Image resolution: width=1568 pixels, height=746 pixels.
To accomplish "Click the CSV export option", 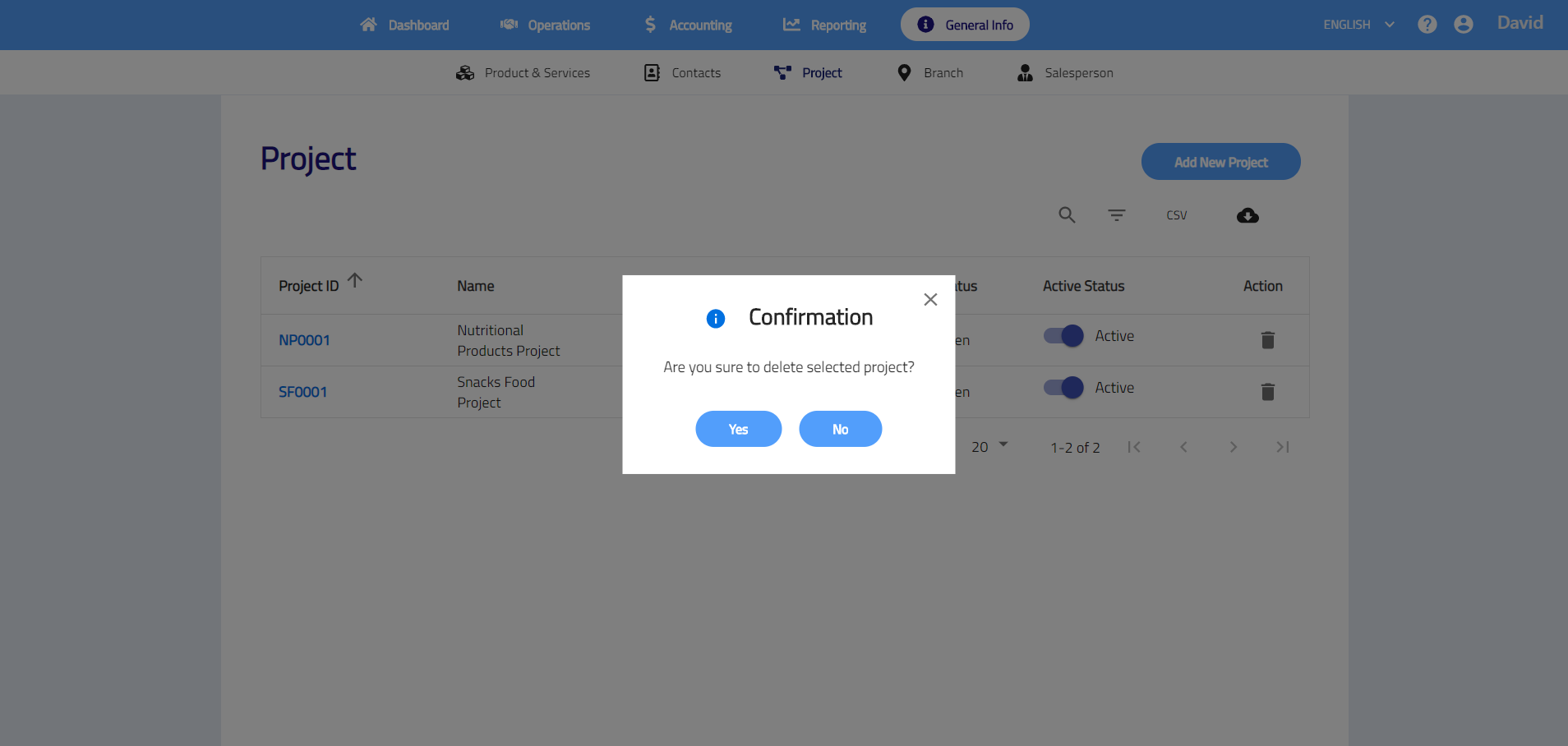I will 1176,215.
